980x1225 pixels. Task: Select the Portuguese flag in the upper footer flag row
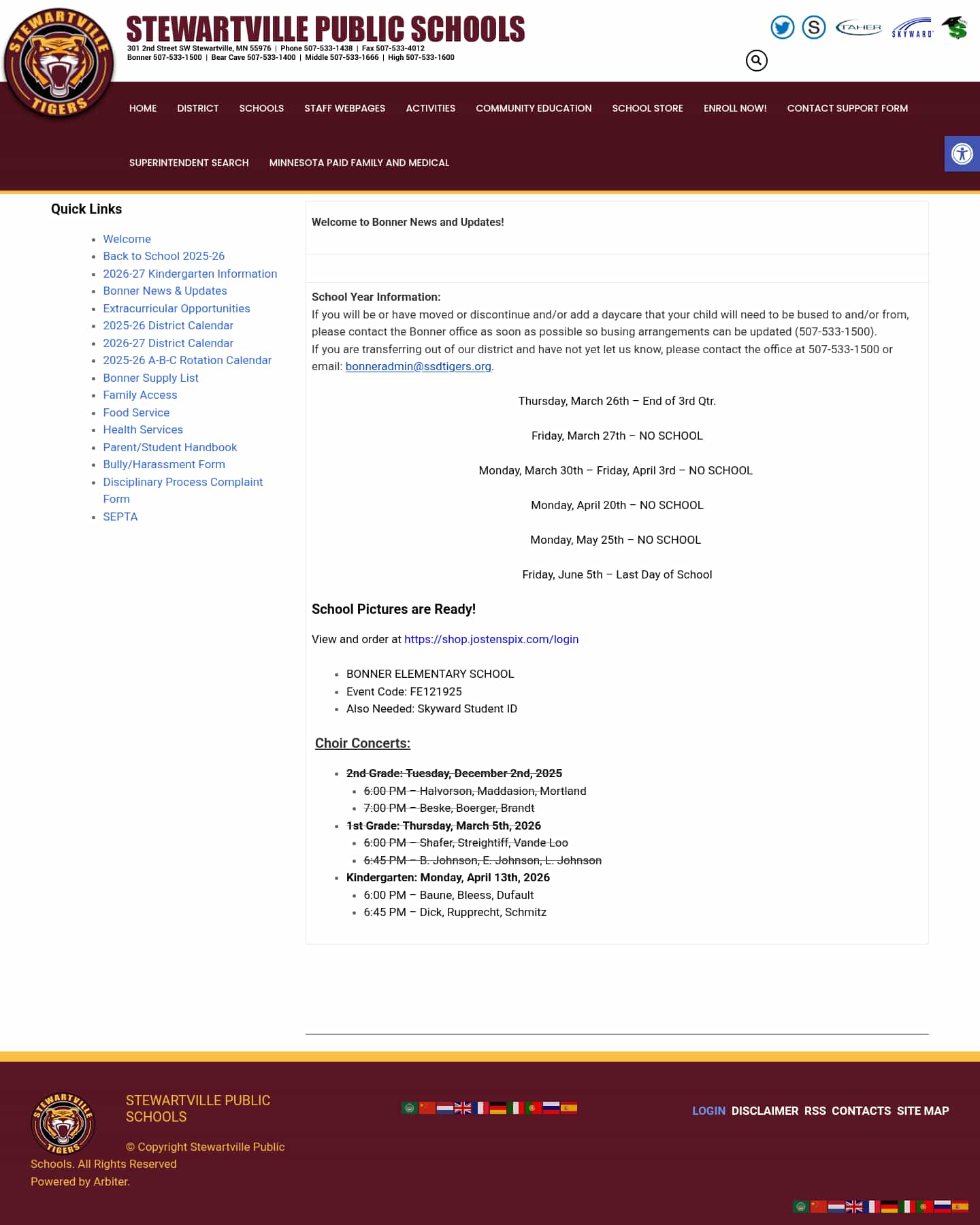[534, 1108]
